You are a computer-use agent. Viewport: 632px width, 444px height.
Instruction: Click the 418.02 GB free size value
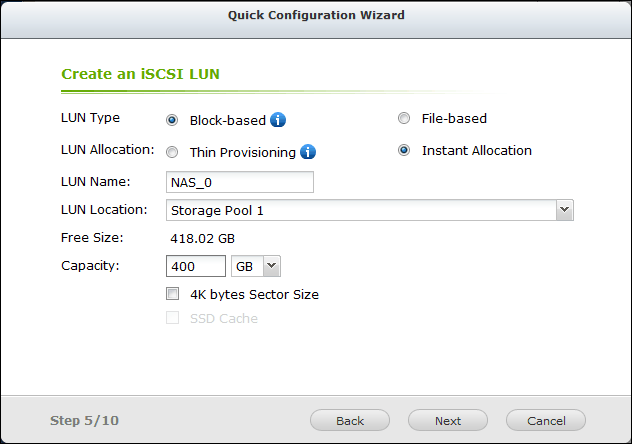coord(202,238)
